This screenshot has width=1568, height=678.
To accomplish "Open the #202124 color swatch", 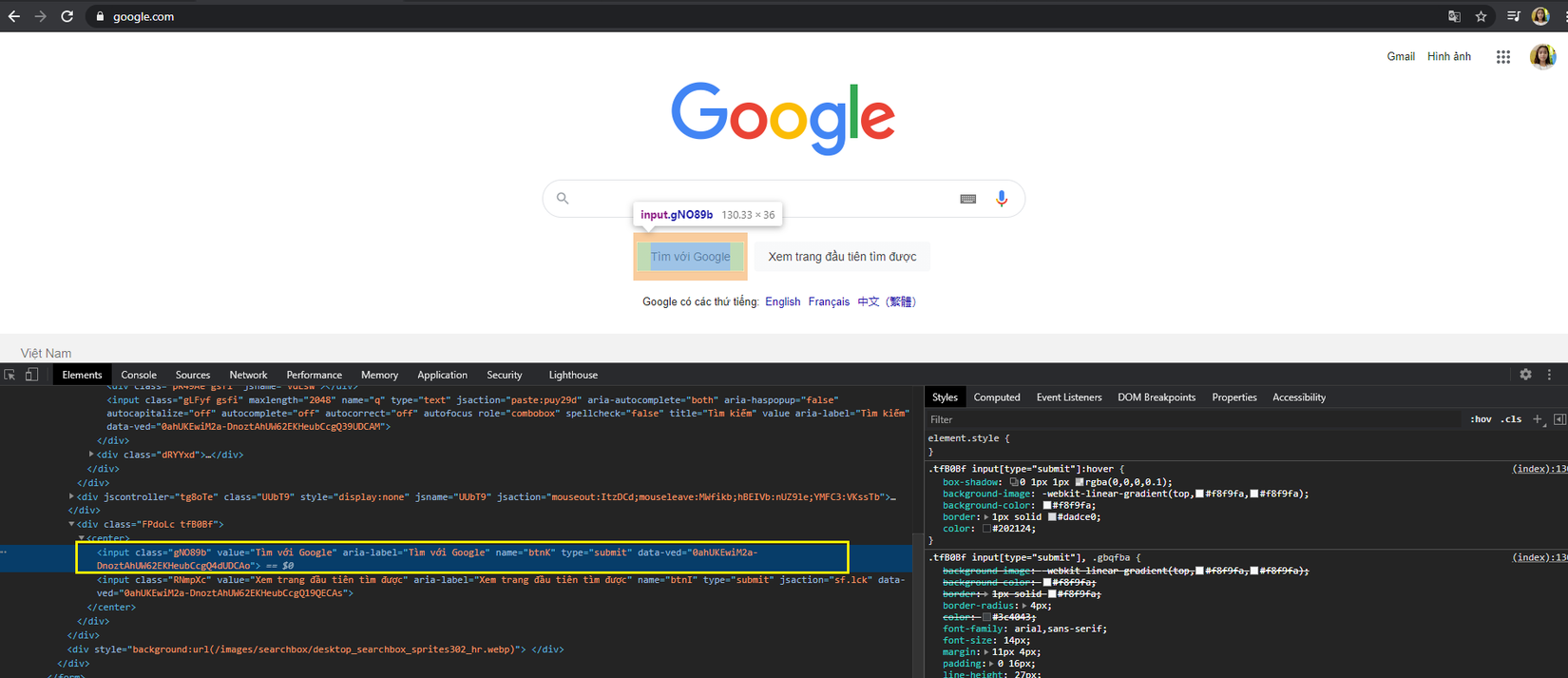I will (986, 529).
